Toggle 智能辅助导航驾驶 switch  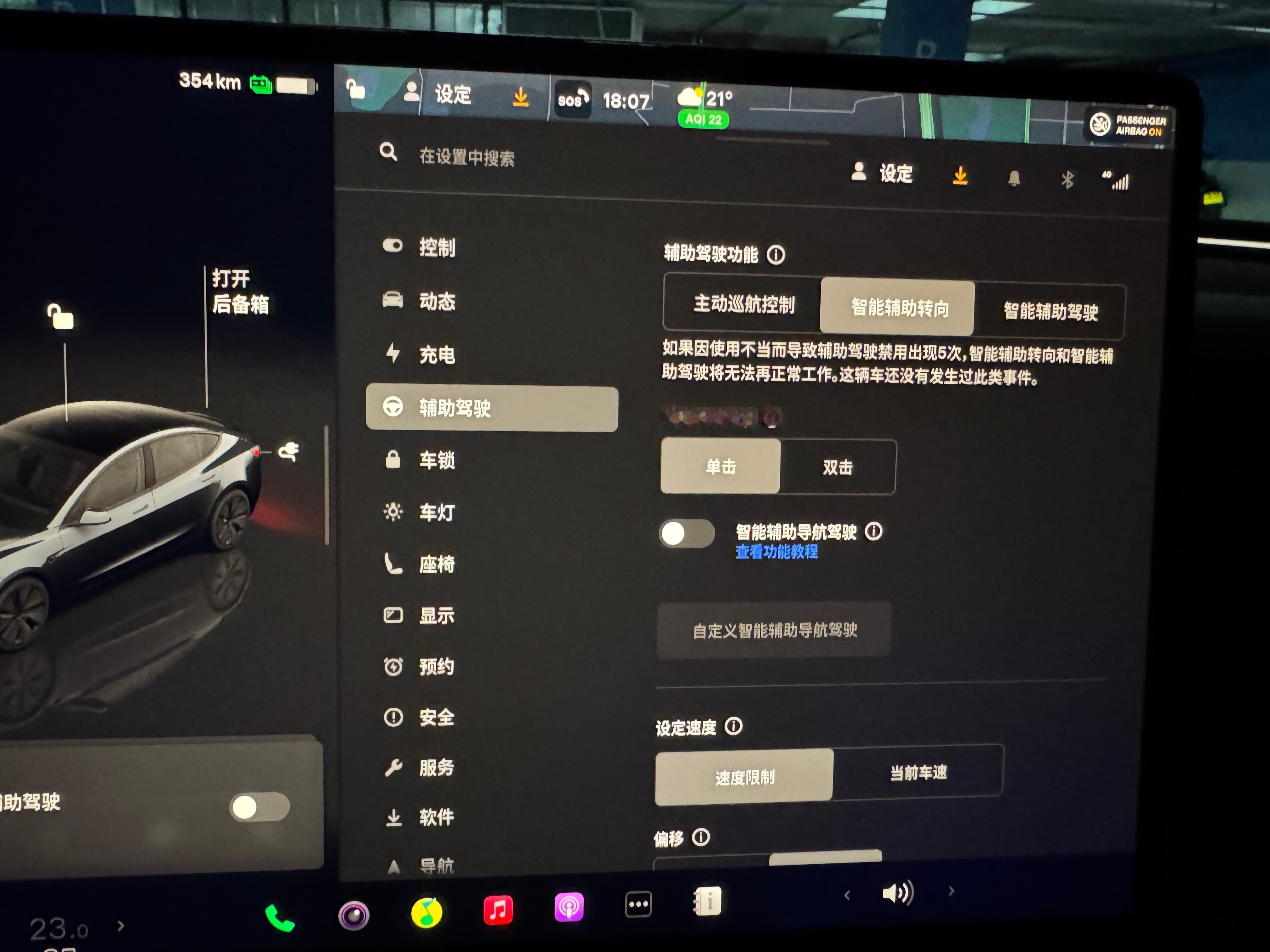click(x=687, y=534)
